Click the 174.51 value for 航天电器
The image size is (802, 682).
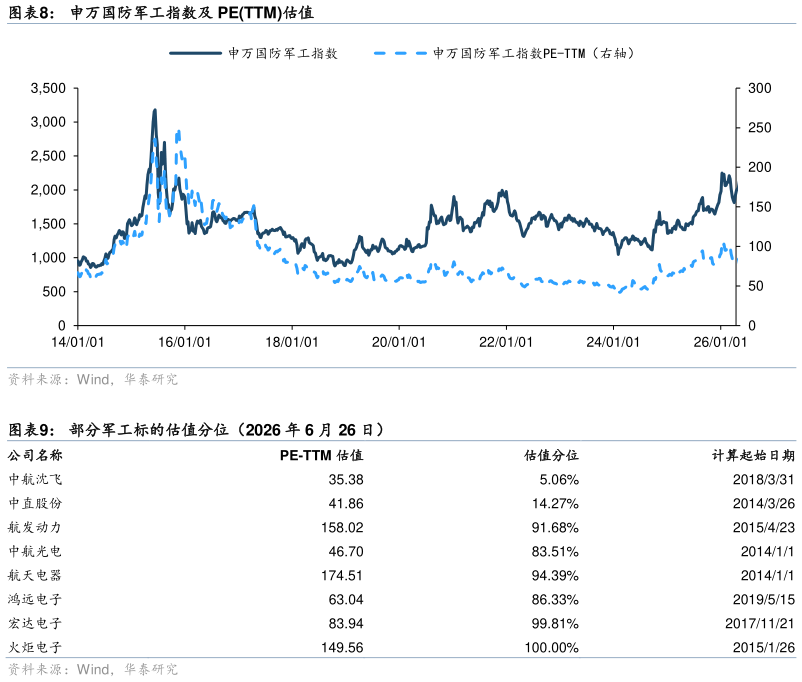pyautogui.click(x=342, y=576)
